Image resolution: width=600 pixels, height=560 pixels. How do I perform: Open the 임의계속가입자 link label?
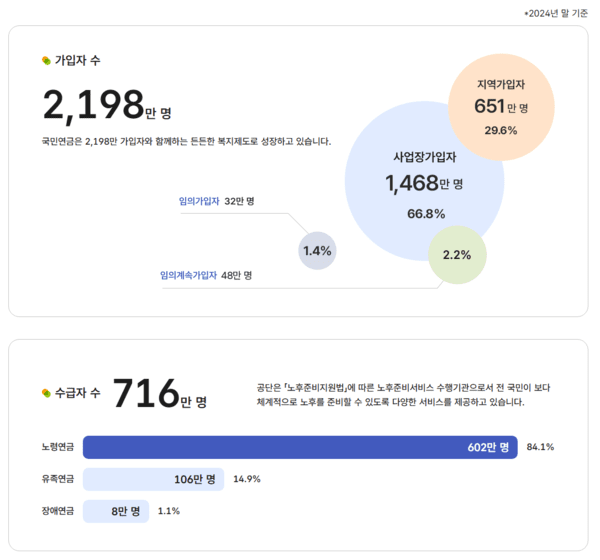(188, 275)
